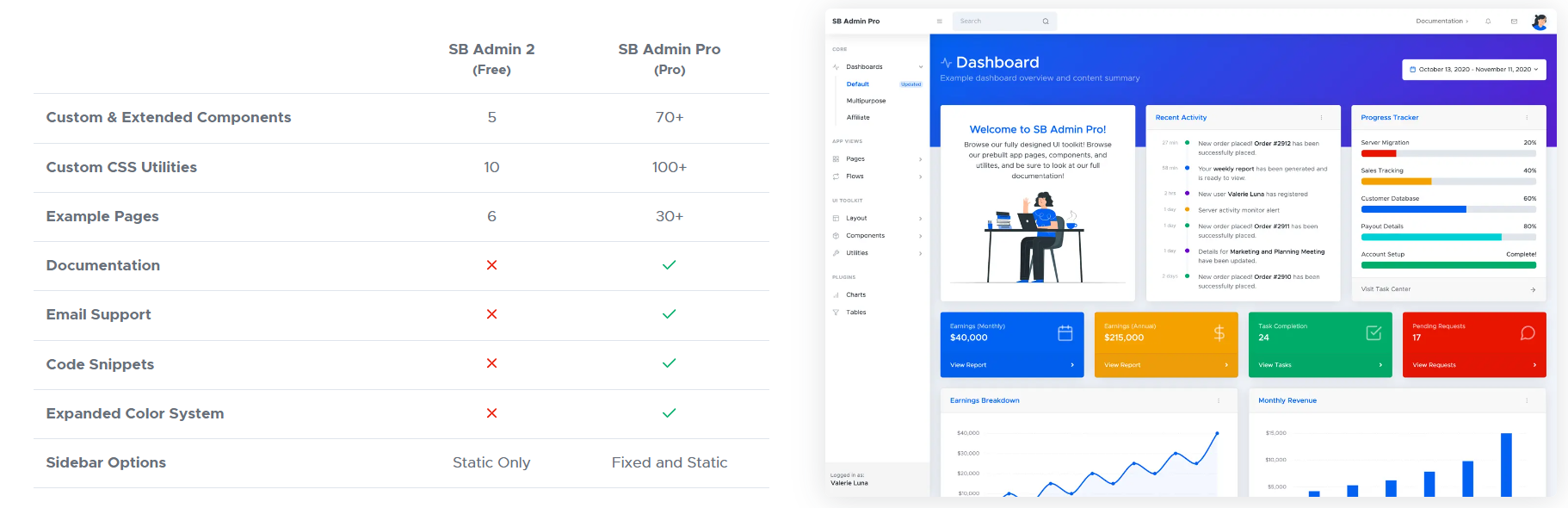The height and width of the screenshot is (508, 1568).
Task: Click the Charts bar icon in sidebar
Action: coord(836,295)
